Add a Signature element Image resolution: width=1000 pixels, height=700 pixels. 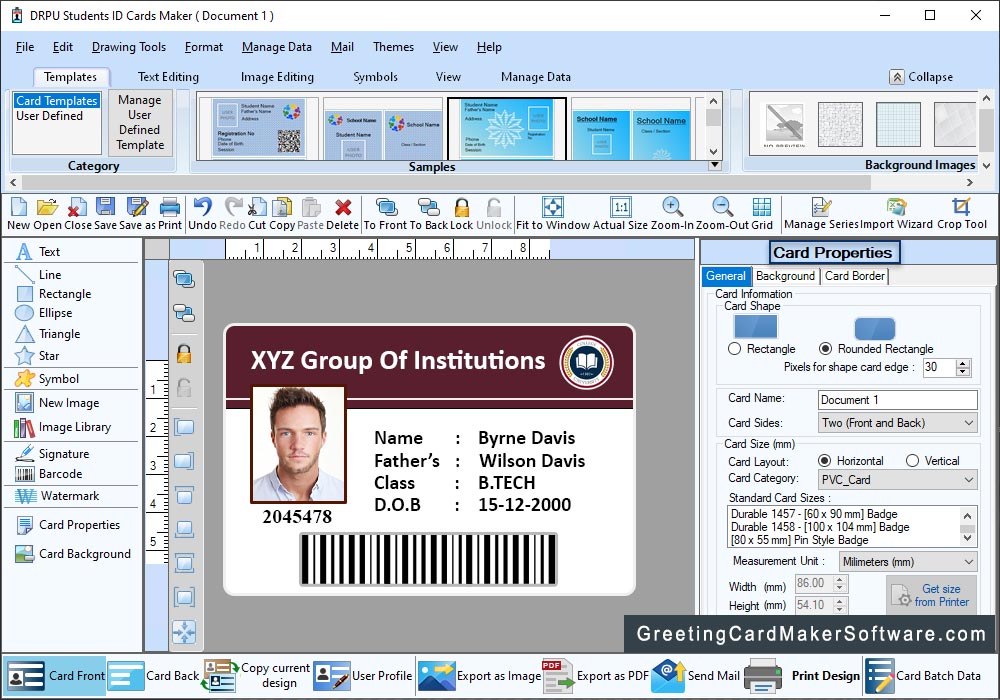[52, 454]
